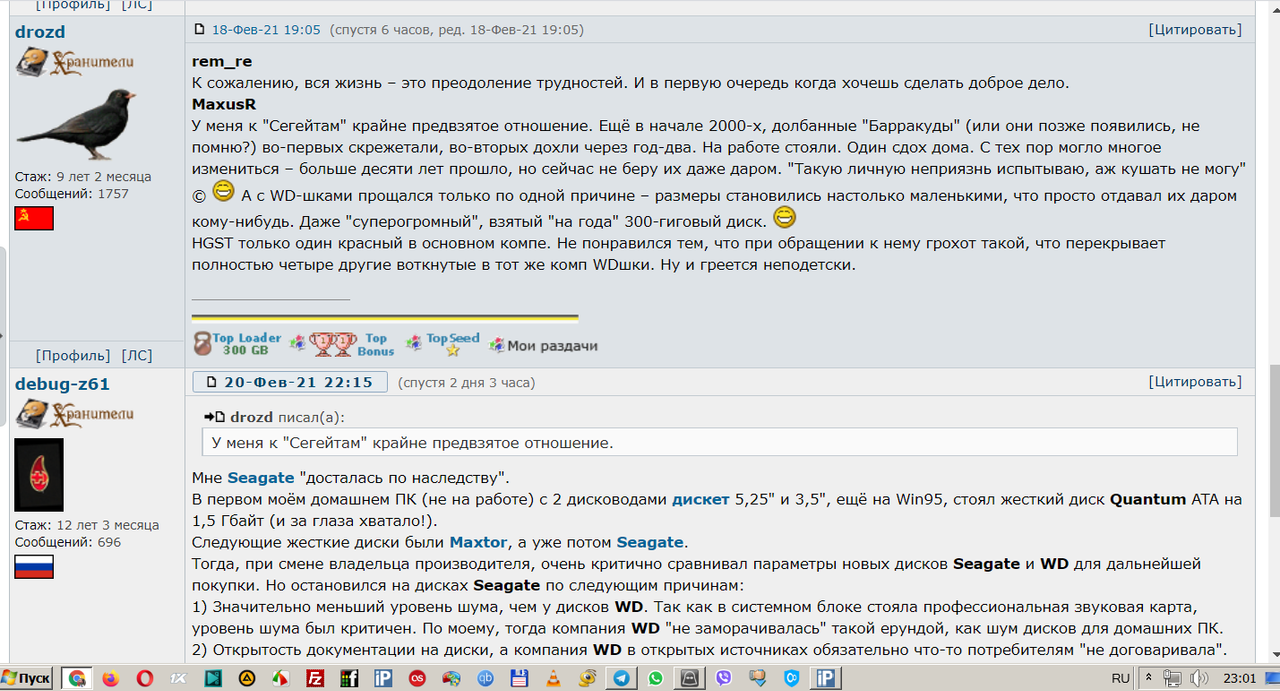
Task: Open first Seagate link in debug-z61's post
Action: (x=260, y=478)
